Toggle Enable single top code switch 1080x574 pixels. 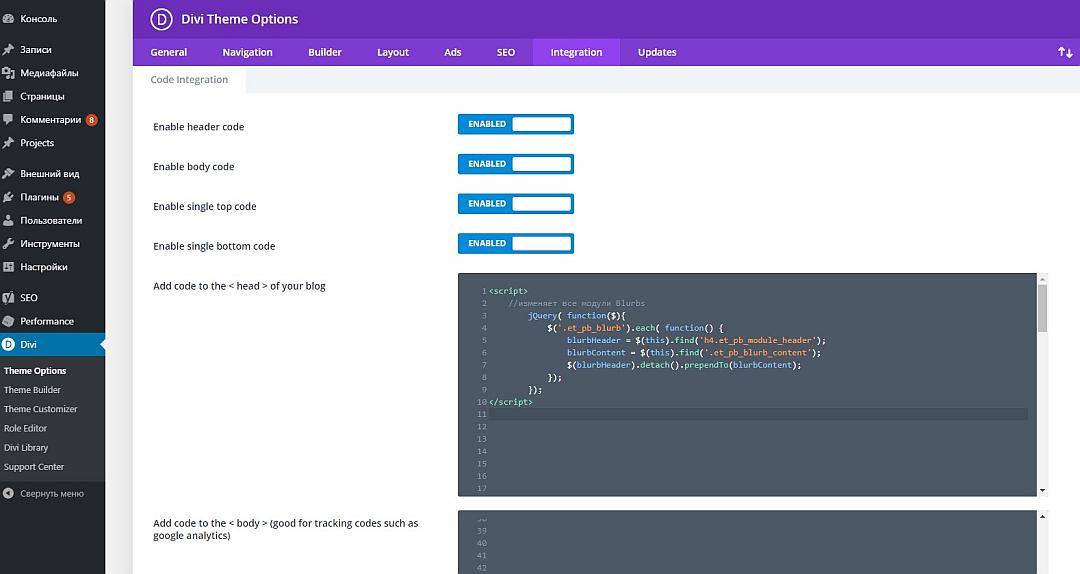pyautogui.click(x=516, y=204)
